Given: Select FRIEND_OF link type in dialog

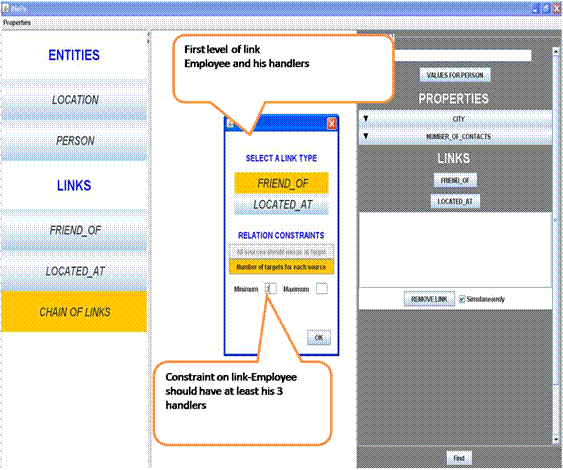Looking at the screenshot, I should [x=282, y=183].
